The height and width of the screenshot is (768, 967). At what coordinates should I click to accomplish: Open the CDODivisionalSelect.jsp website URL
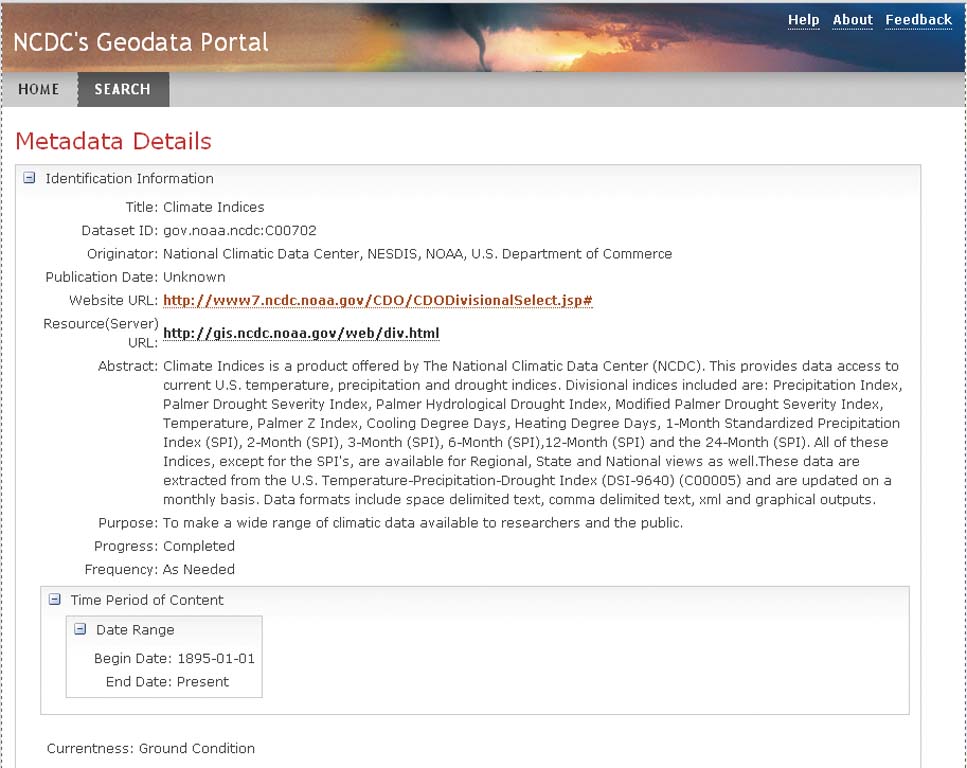pyautogui.click(x=378, y=301)
